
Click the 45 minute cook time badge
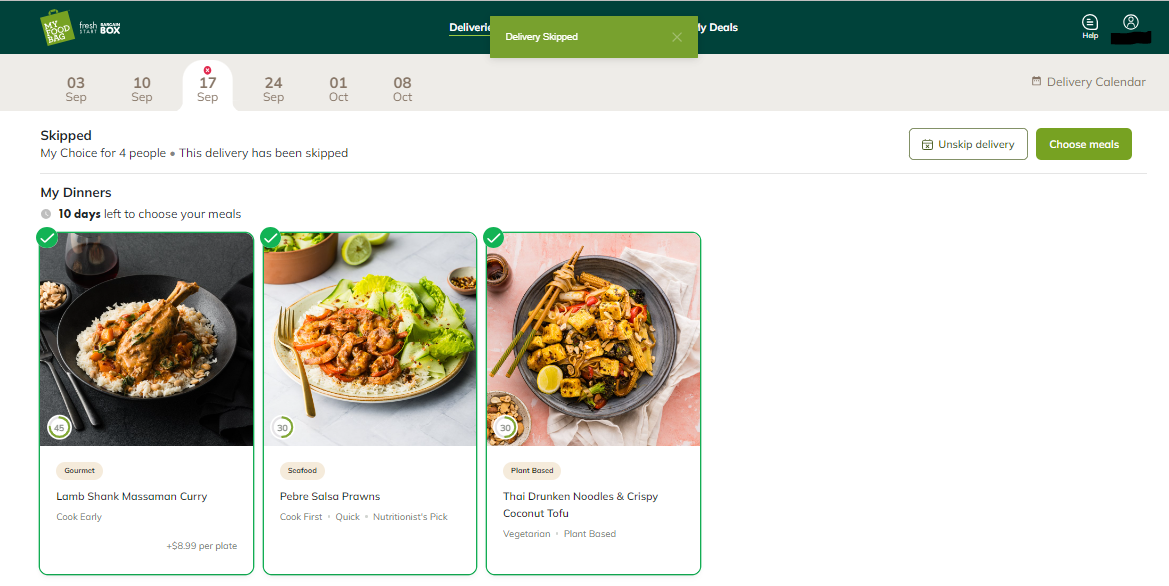tap(59, 428)
